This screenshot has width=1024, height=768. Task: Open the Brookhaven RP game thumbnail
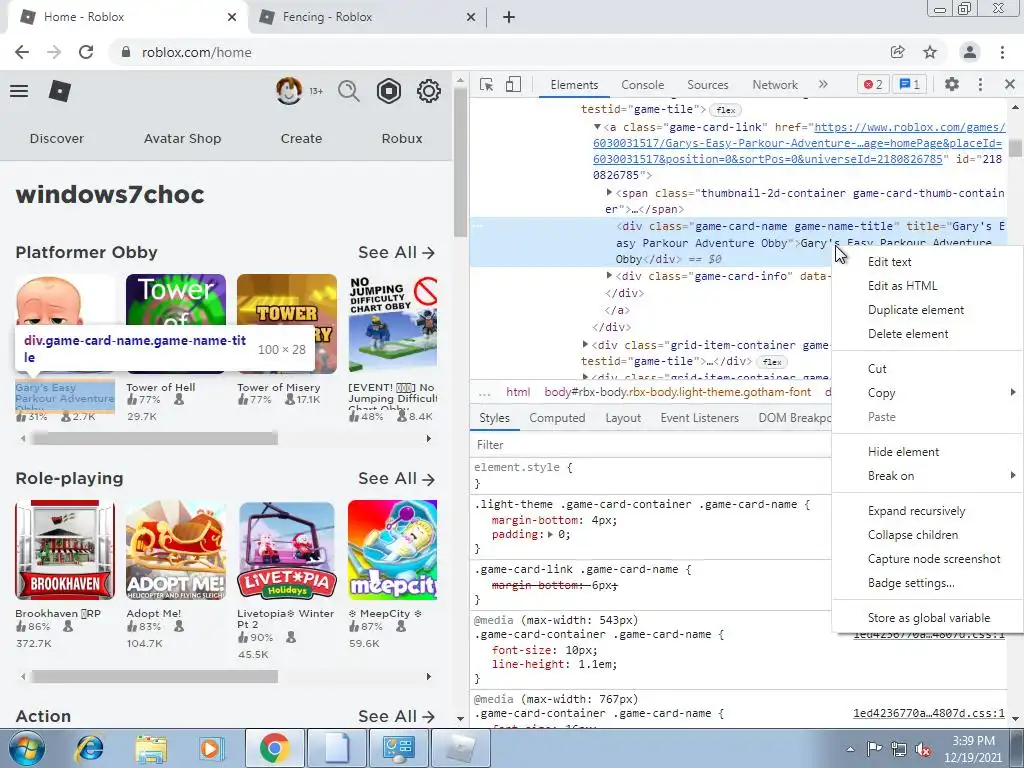click(x=65, y=550)
